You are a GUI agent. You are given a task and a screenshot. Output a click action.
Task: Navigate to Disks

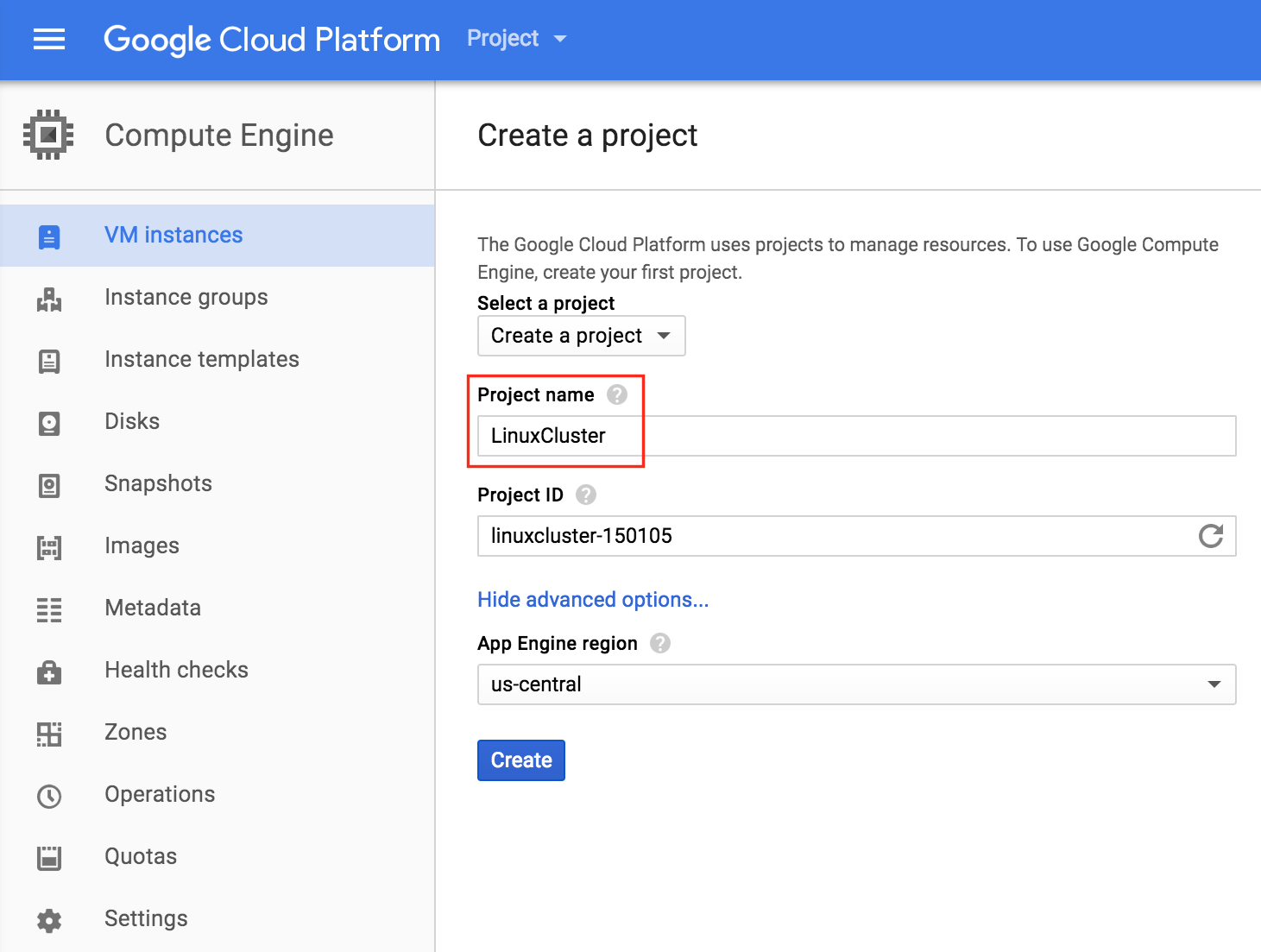[218, 422]
